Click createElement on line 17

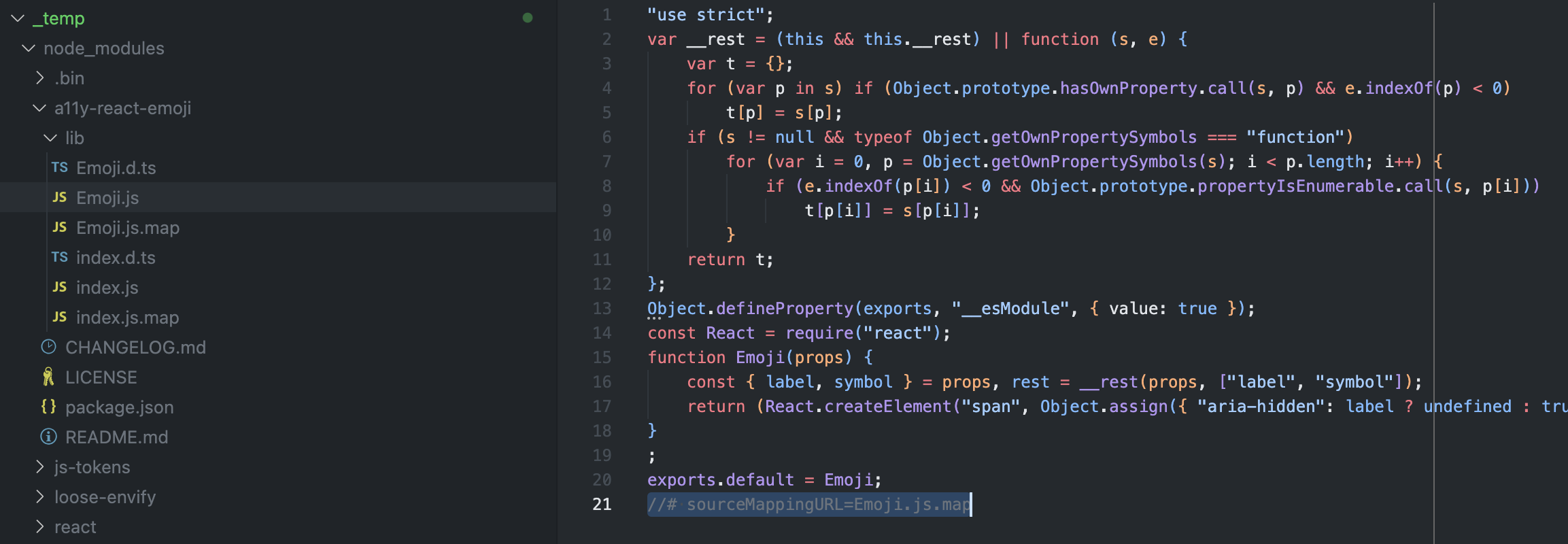click(x=888, y=407)
